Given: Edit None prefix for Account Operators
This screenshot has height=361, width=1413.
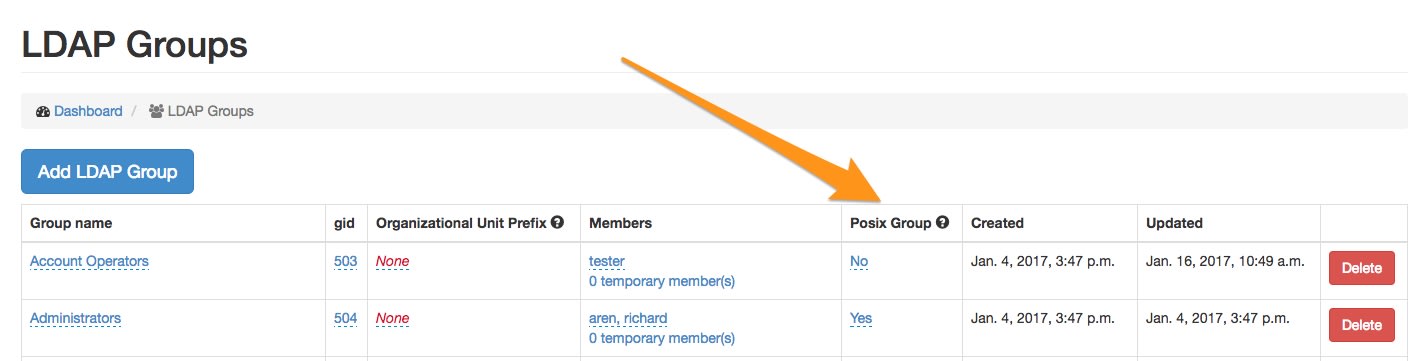Looking at the screenshot, I should [x=392, y=261].
